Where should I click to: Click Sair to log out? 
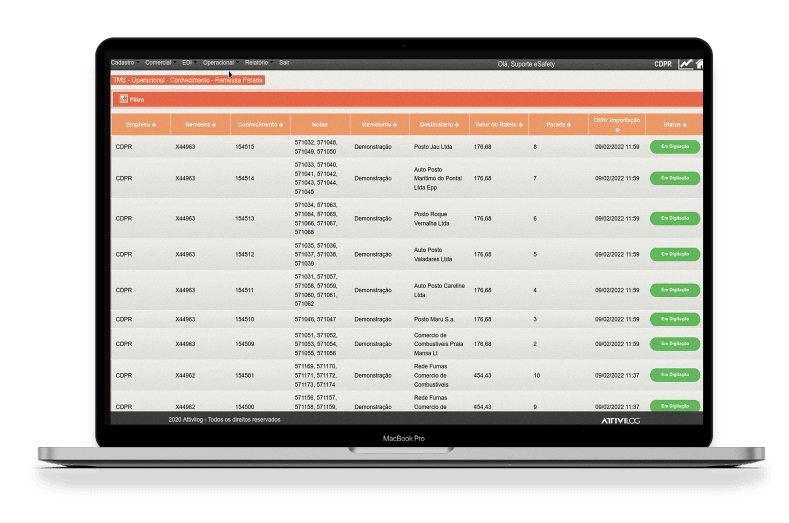coord(284,63)
